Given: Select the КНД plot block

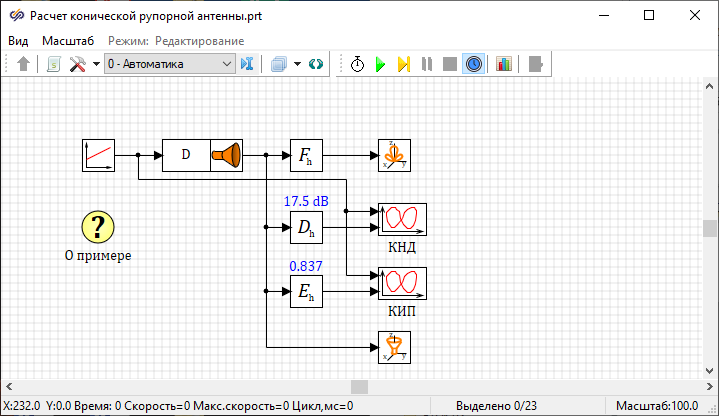Looking at the screenshot, I should (x=401, y=219).
